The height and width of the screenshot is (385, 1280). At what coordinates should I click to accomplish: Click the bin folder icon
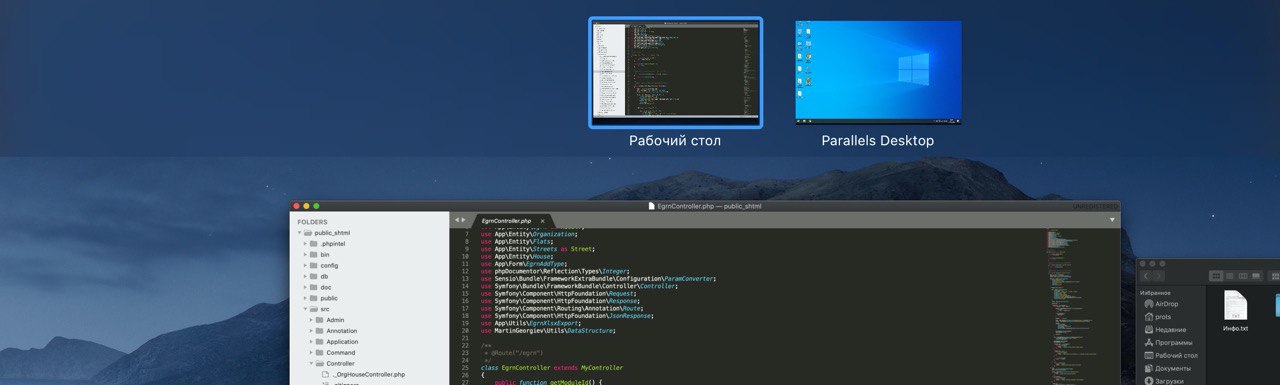tap(314, 254)
